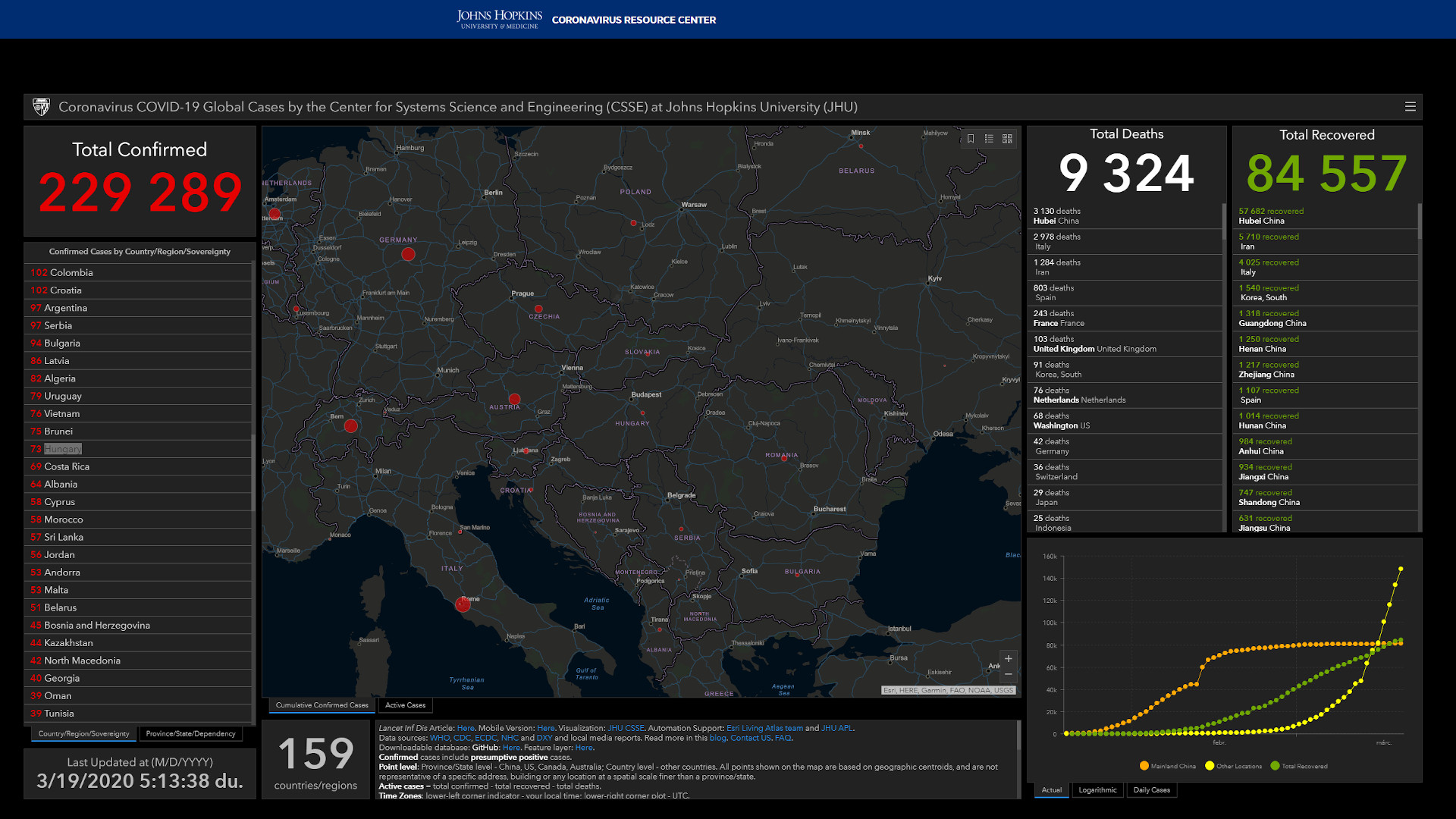This screenshot has width=1456, height=819.
Task: Select Guangdong China 1 318 recovered entry
Action: [x=1326, y=318]
